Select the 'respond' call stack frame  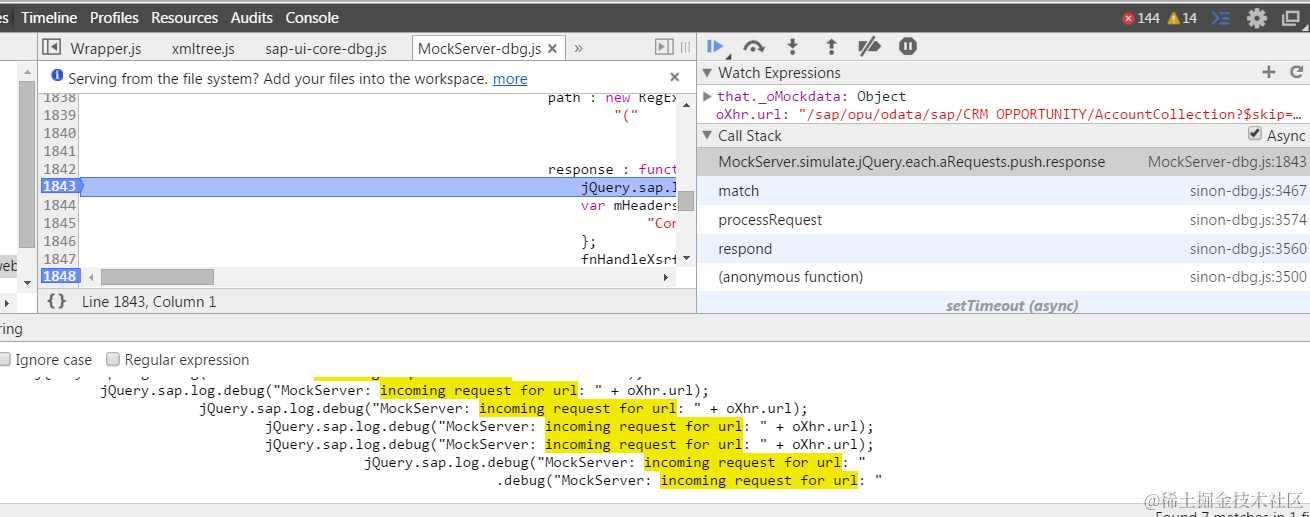(1003, 249)
